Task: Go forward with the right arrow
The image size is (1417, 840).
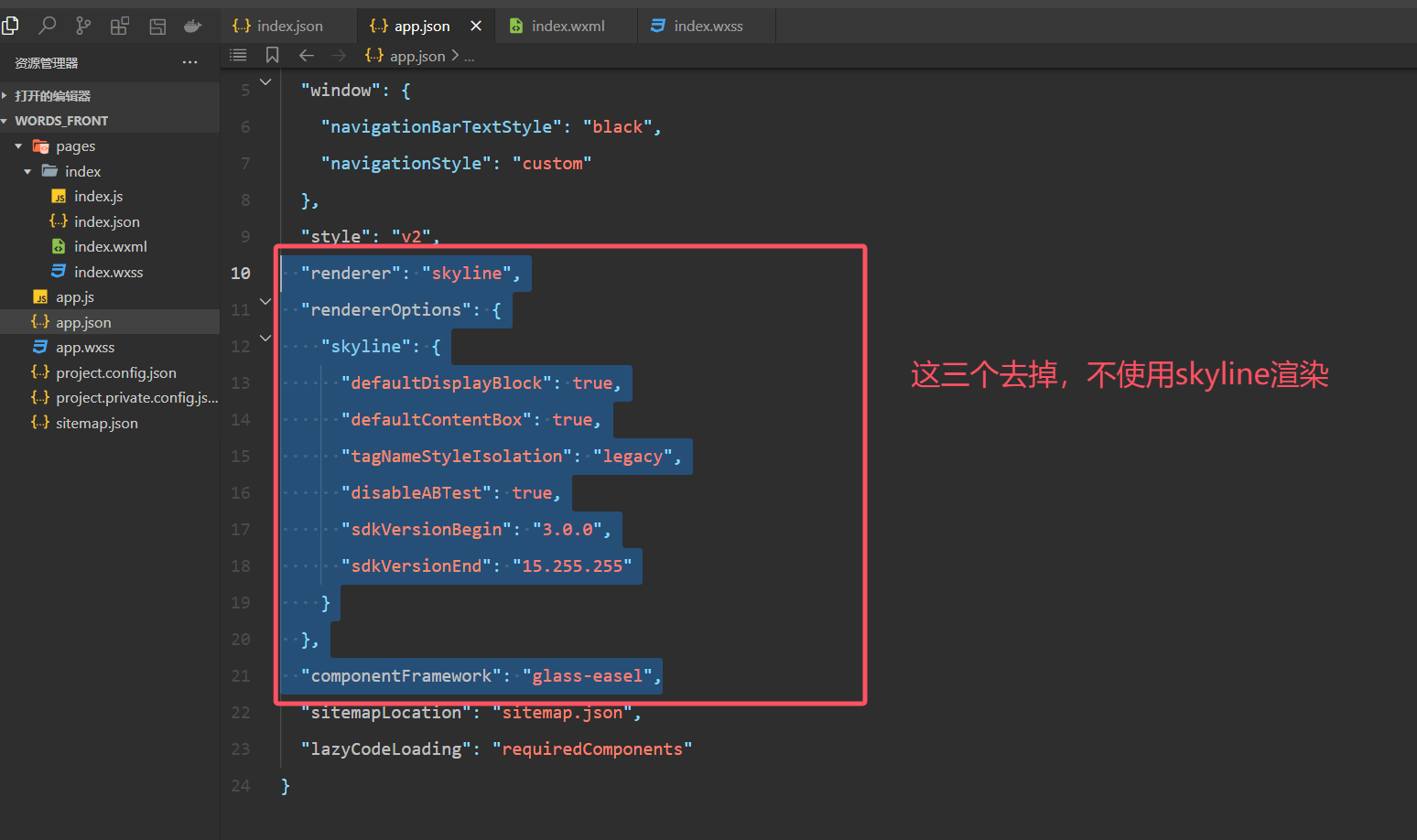Action: click(x=339, y=55)
